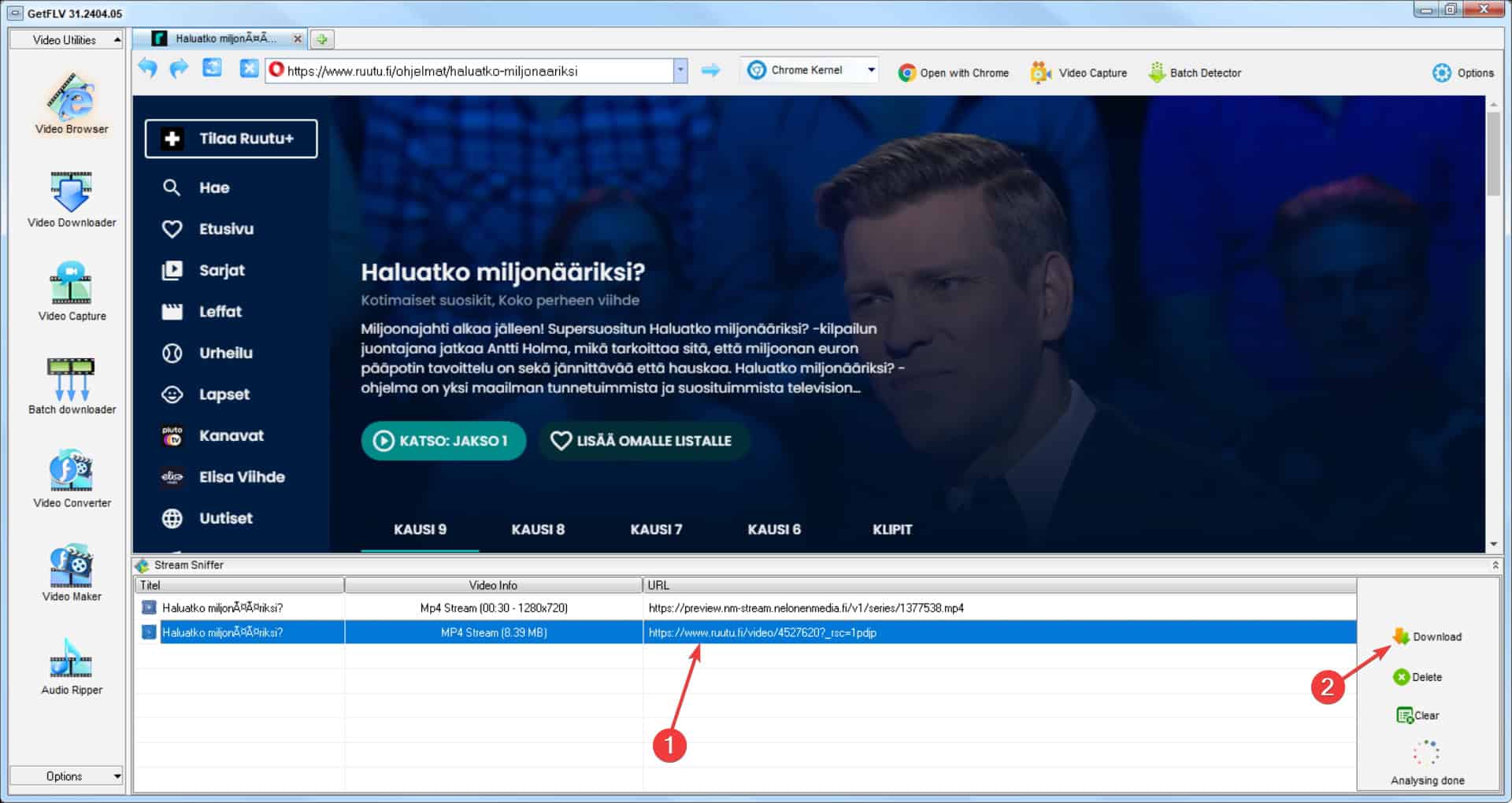Go to Etusivu on the site menu
This screenshot has width=1512, height=803.
coord(208,229)
